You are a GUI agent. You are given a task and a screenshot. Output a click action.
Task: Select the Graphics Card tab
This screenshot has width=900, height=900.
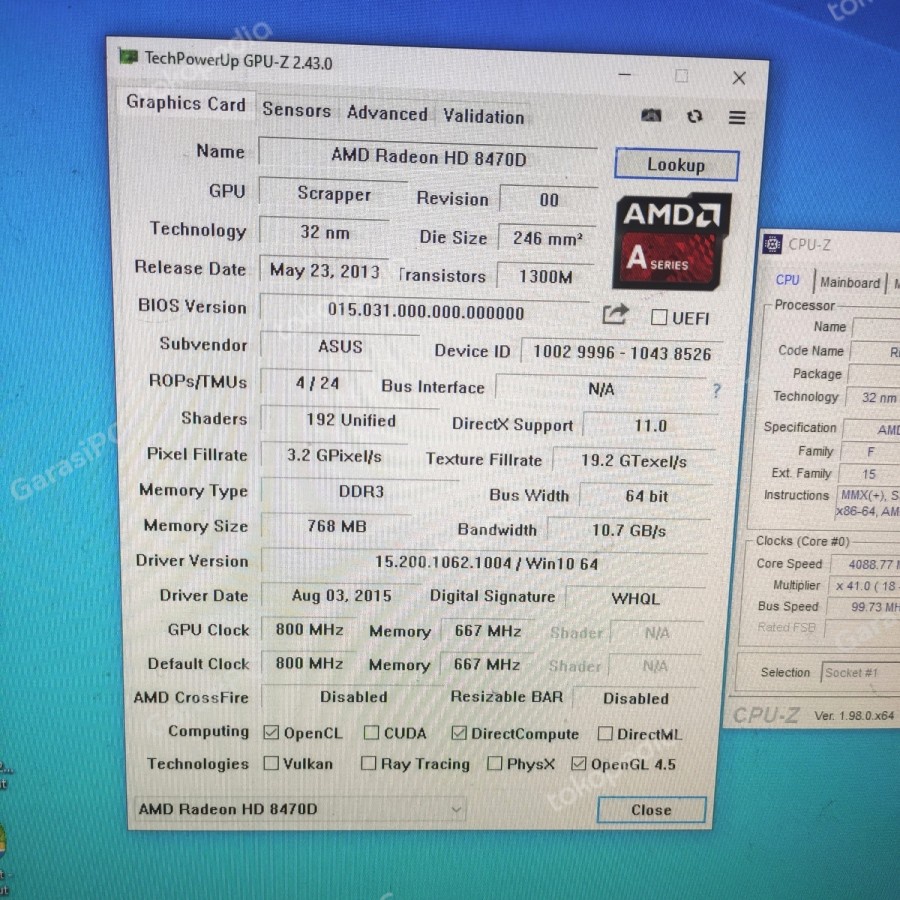185,103
